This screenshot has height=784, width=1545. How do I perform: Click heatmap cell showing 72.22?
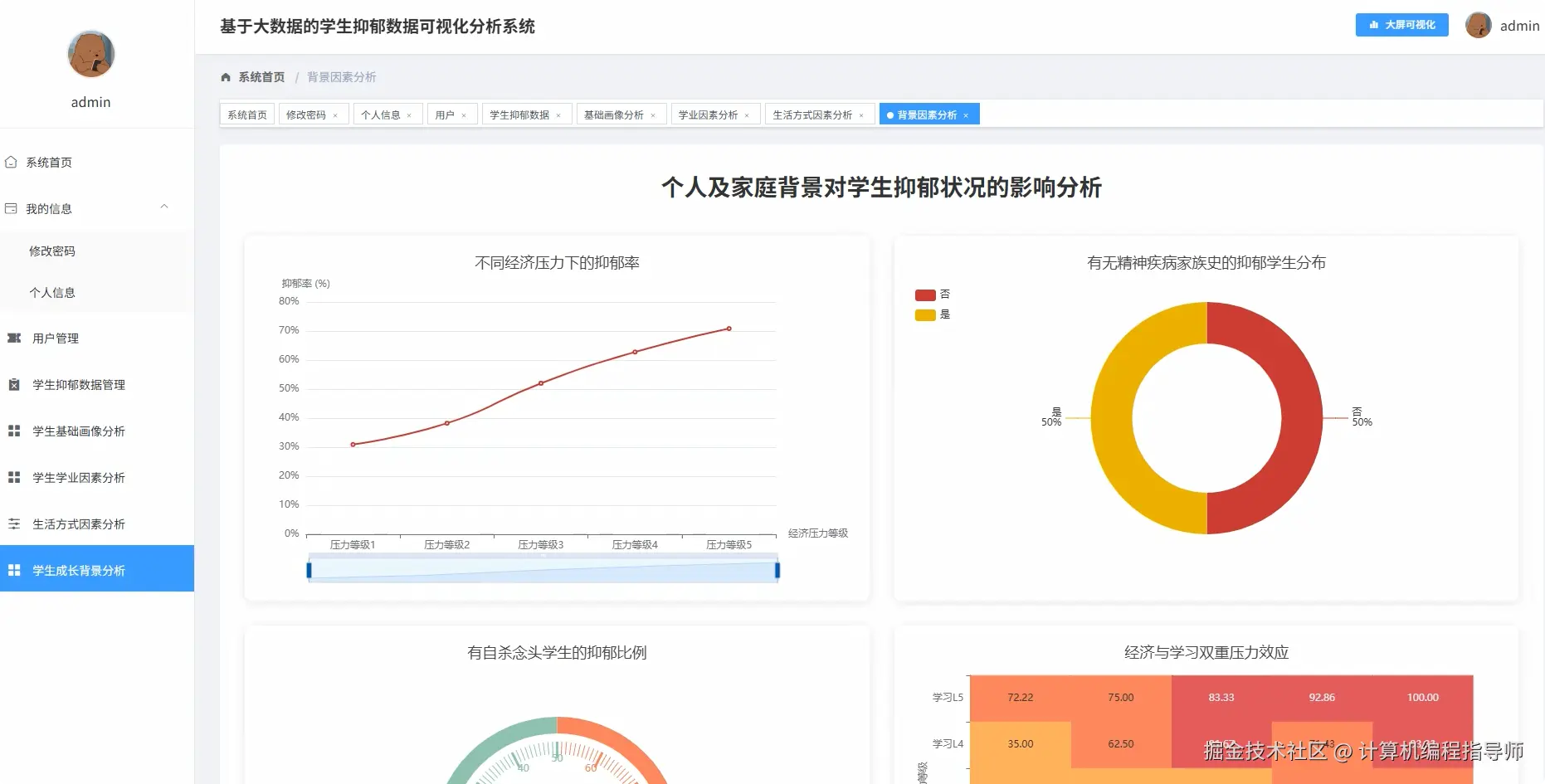pos(1021,698)
